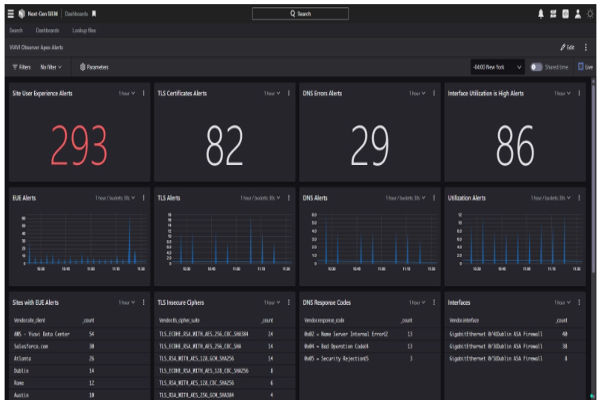Click the Edit dashboard button
Screen dimensions: 600x400
pyautogui.click(x=568, y=47)
